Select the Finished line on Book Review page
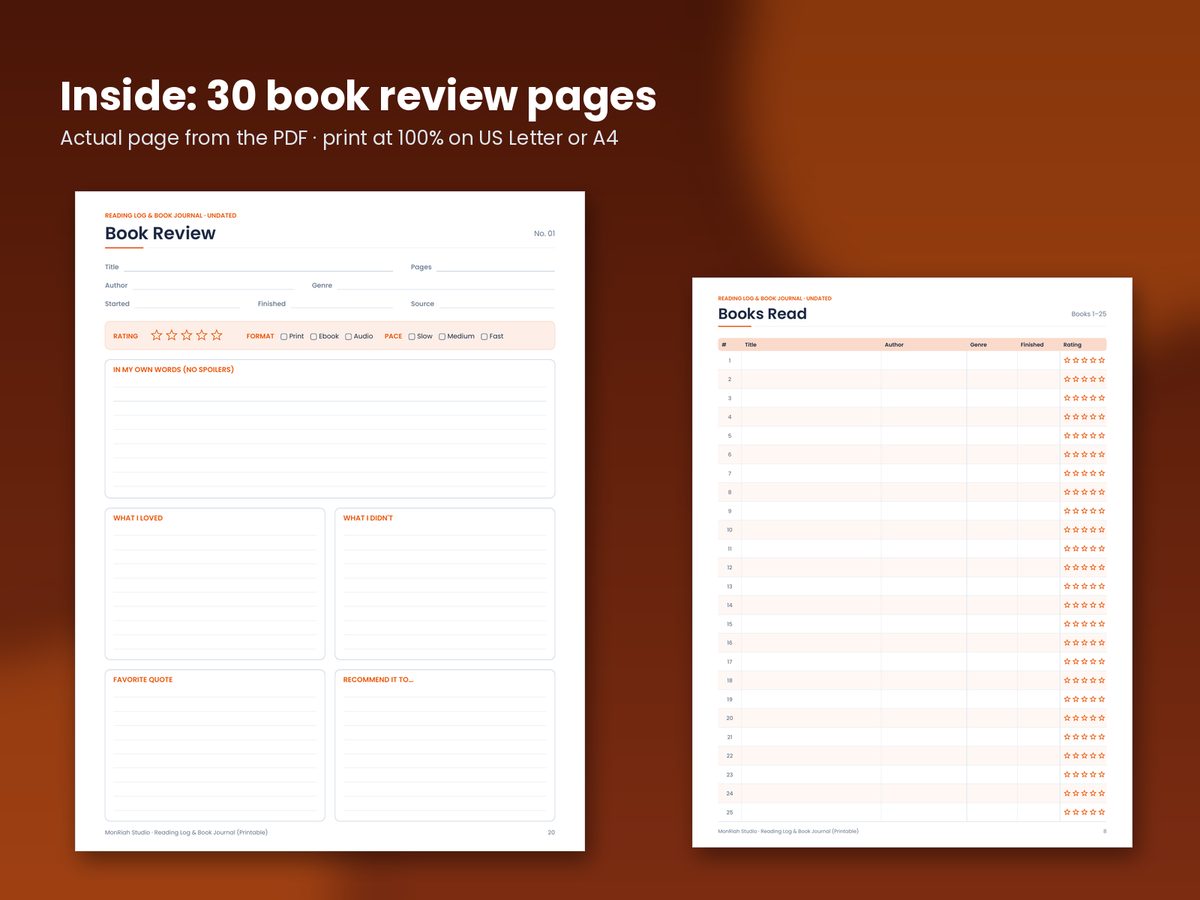The height and width of the screenshot is (900, 1200). click(342, 304)
